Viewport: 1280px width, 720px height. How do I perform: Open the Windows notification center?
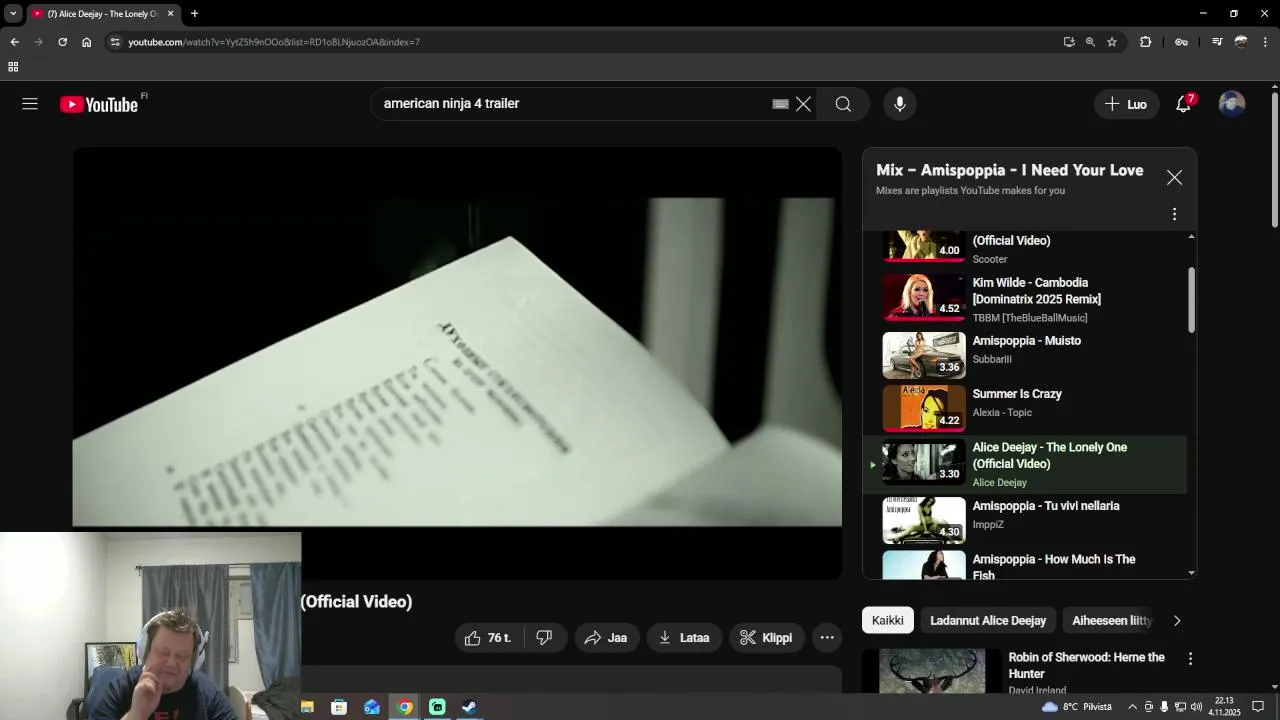click(1258, 707)
